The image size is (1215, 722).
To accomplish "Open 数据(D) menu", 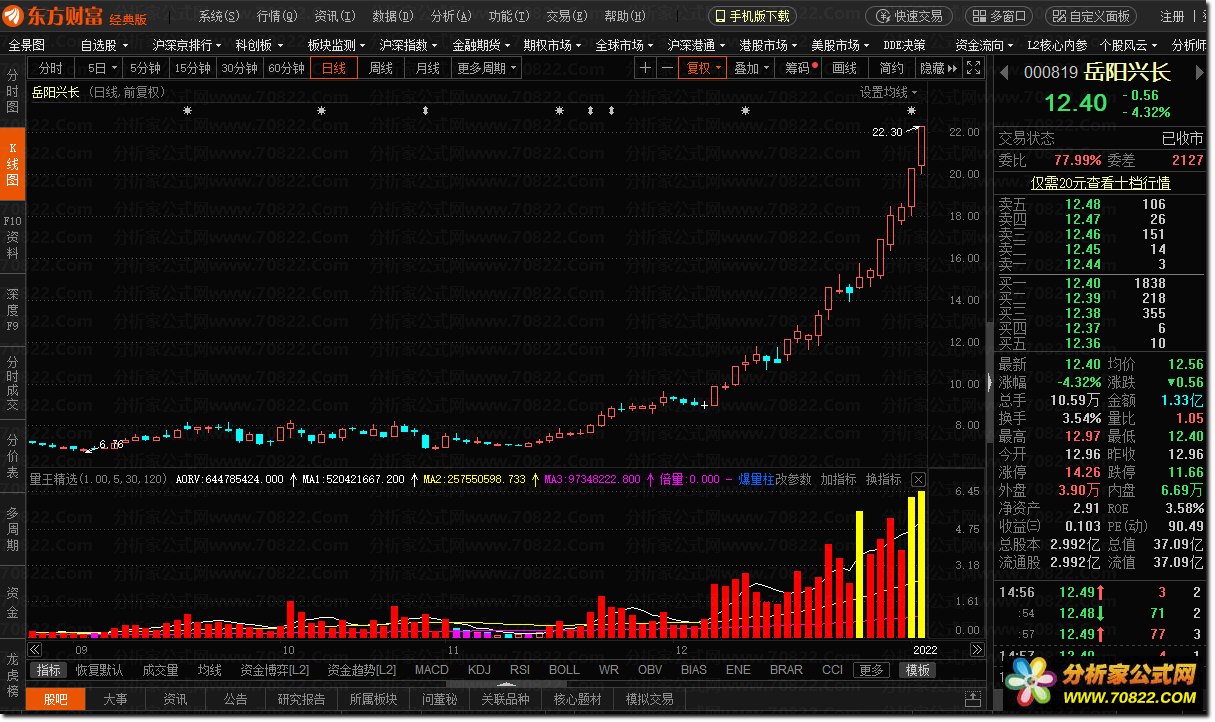I will 392,16.
